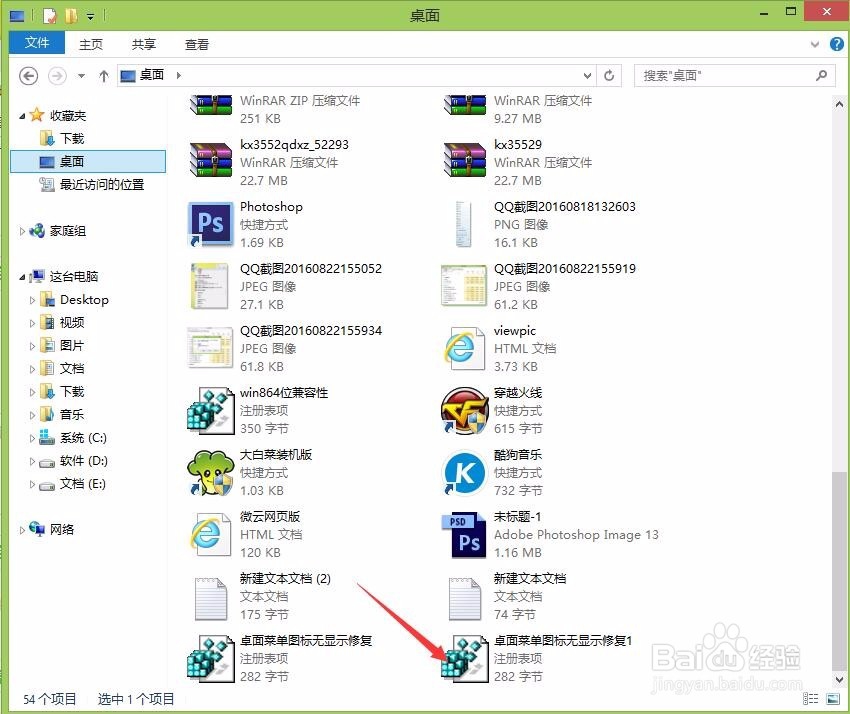Select the 软件 (D:) drive

pyautogui.click(x=83, y=461)
